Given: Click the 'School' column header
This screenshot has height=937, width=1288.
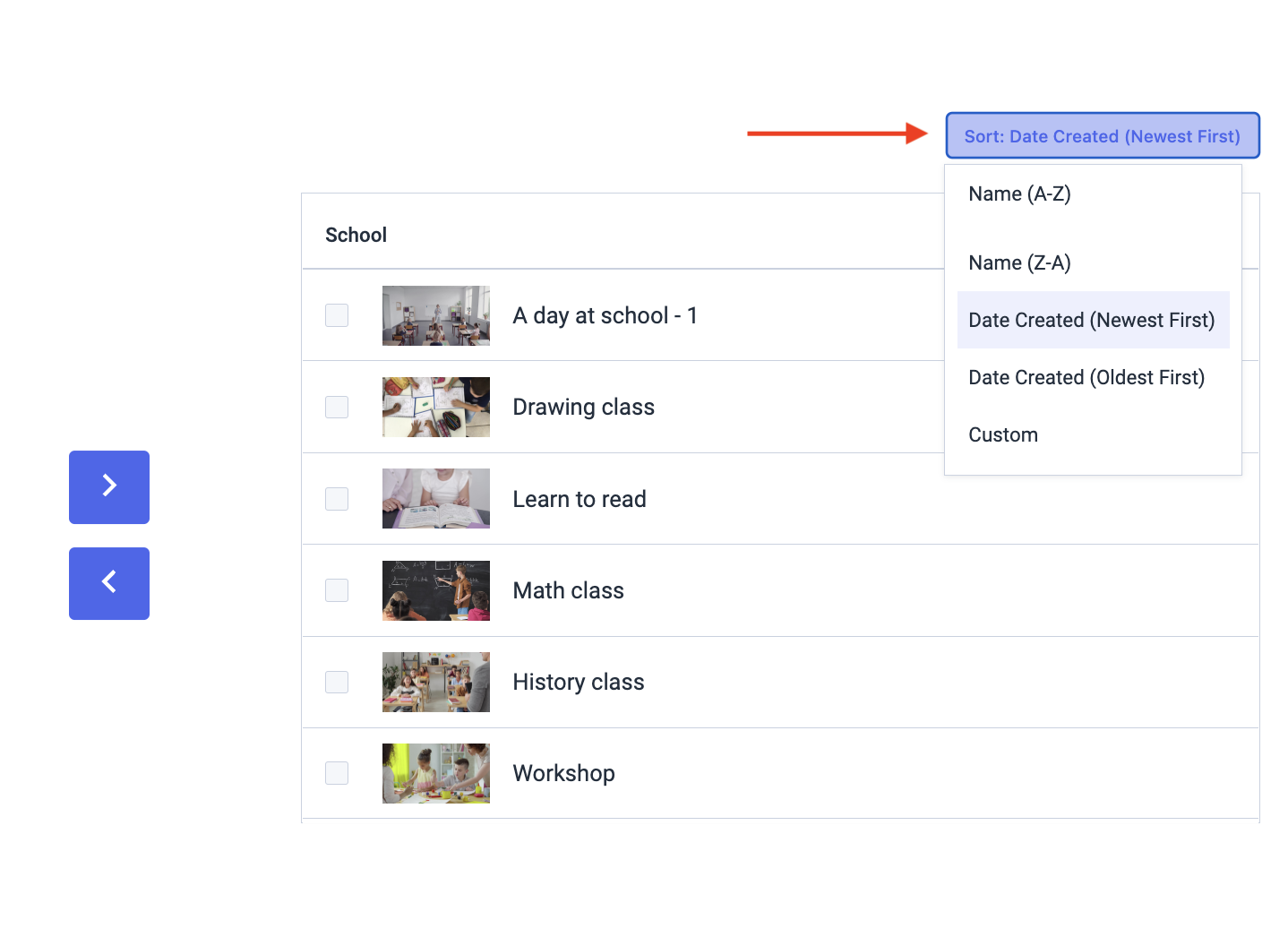Looking at the screenshot, I should (356, 234).
